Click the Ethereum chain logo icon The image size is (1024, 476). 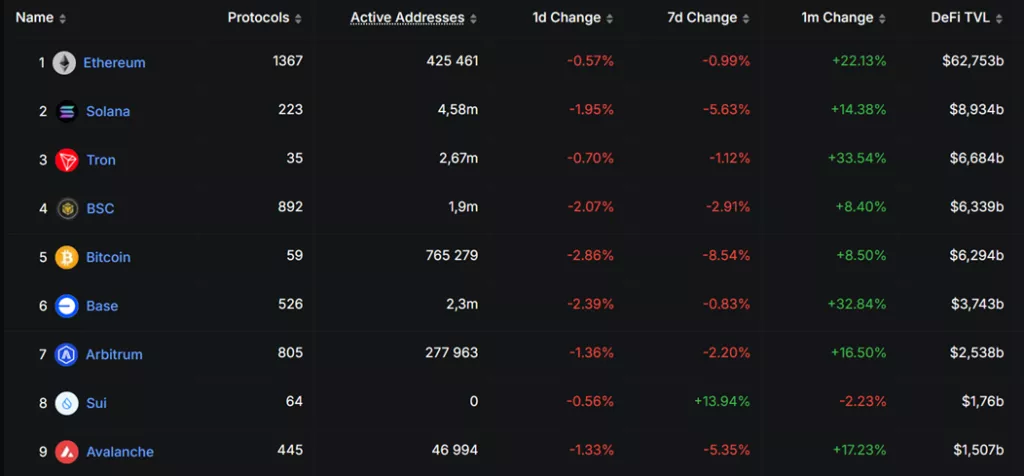64,63
